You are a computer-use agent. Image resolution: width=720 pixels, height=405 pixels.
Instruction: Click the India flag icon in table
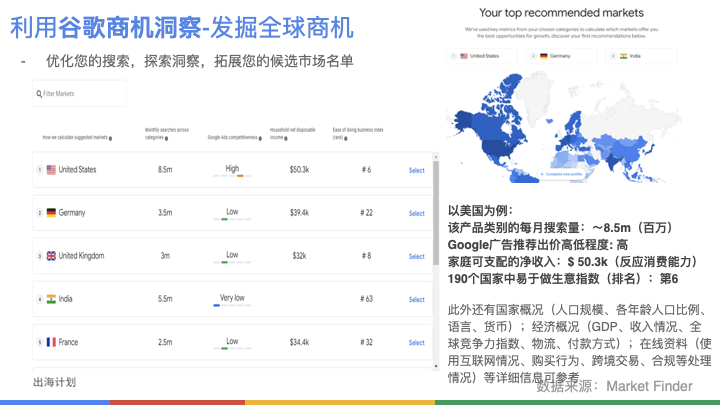[x=51, y=299]
